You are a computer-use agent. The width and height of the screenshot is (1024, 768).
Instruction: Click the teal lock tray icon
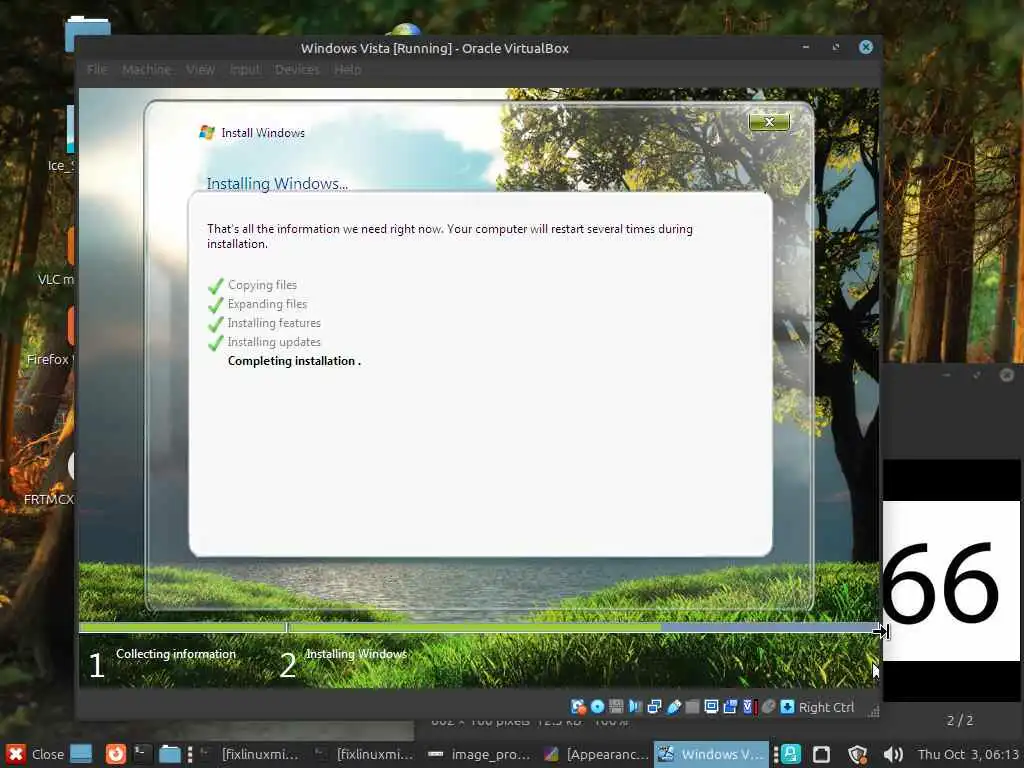click(x=791, y=754)
